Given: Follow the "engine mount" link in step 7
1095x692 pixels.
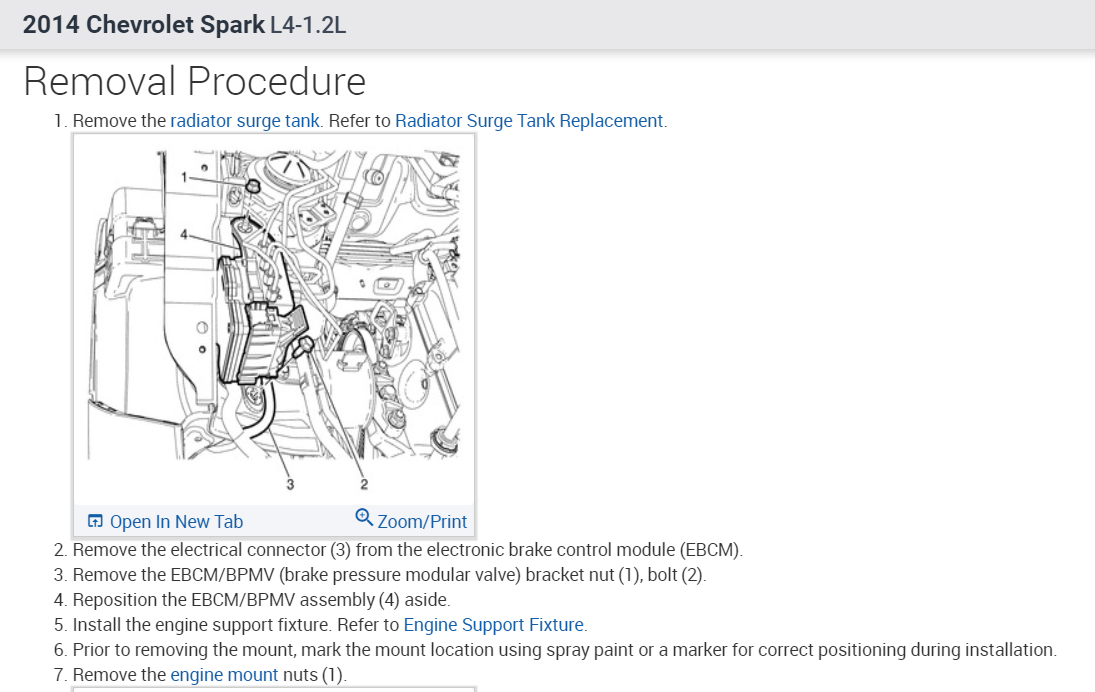Looking at the screenshot, I should click(x=224, y=675).
